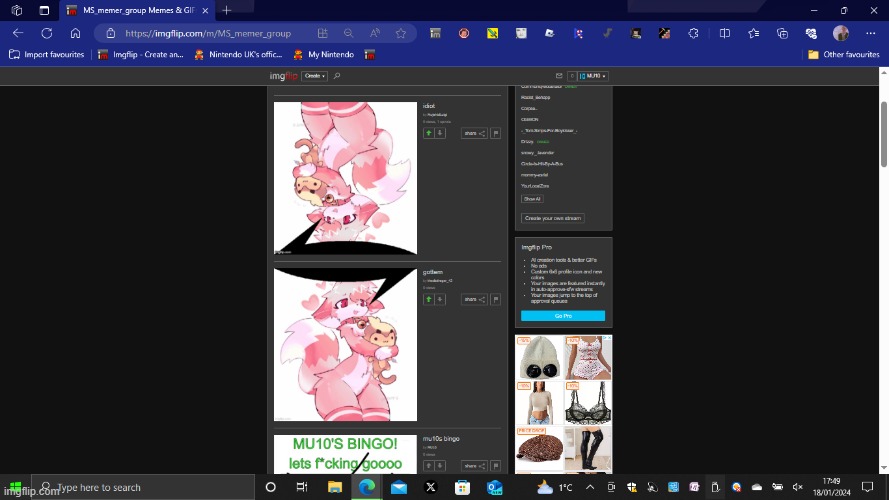This screenshot has width=889, height=500.
Task: Open 'My Nintendo' bookmark
Action: click(x=324, y=54)
